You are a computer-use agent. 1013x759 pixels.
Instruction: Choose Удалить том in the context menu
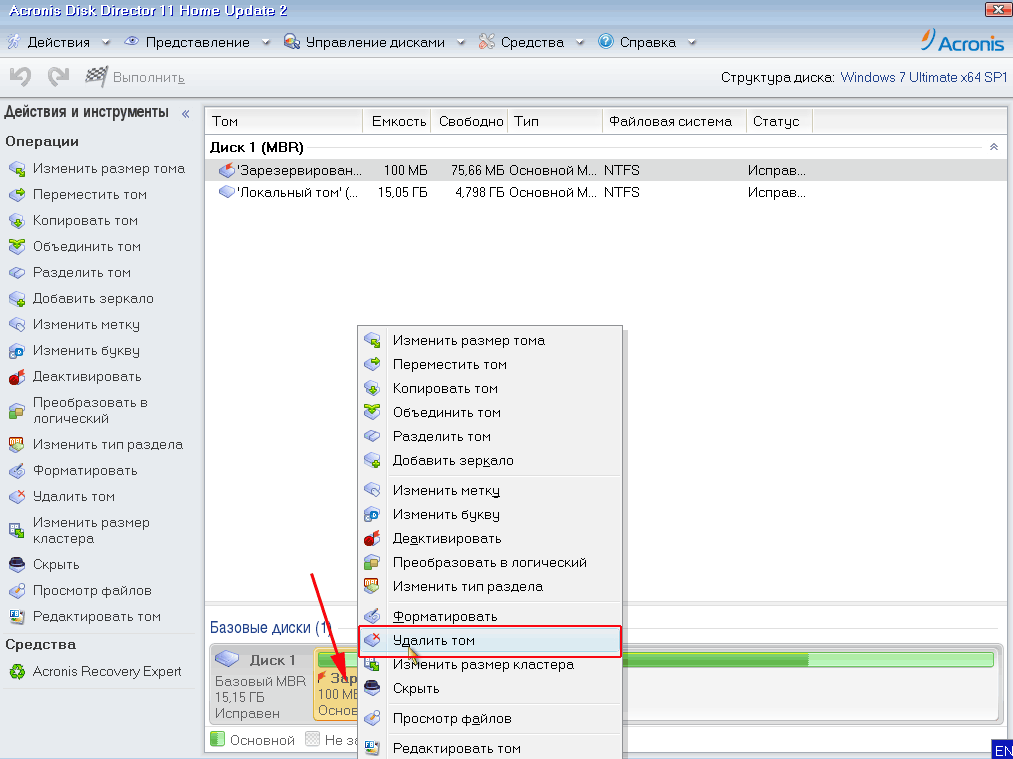[490, 641]
